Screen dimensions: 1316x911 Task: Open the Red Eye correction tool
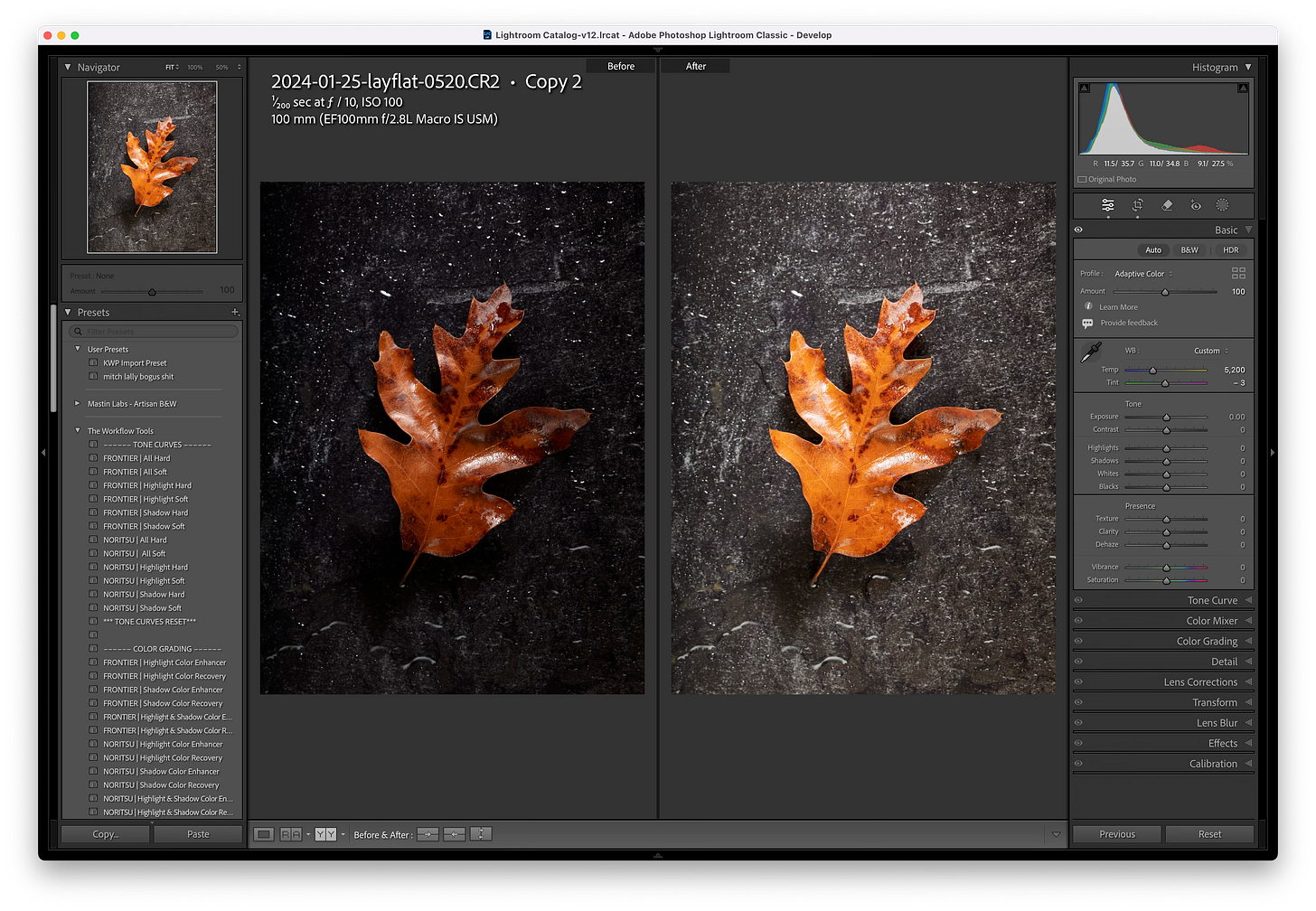1195,205
